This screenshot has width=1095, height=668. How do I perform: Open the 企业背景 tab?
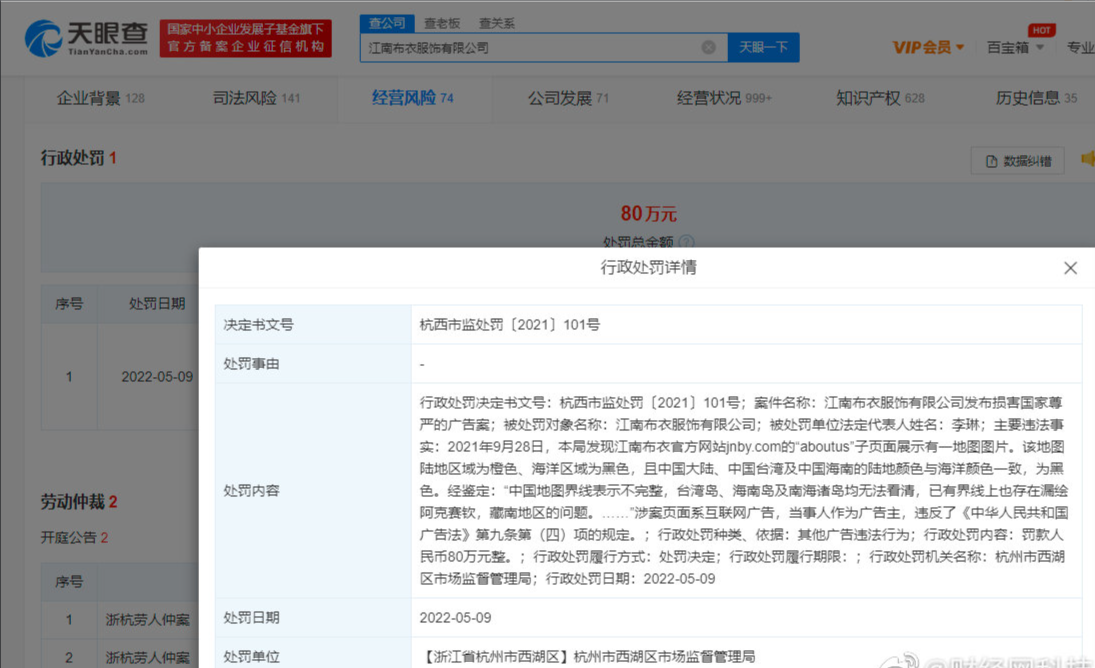point(101,98)
